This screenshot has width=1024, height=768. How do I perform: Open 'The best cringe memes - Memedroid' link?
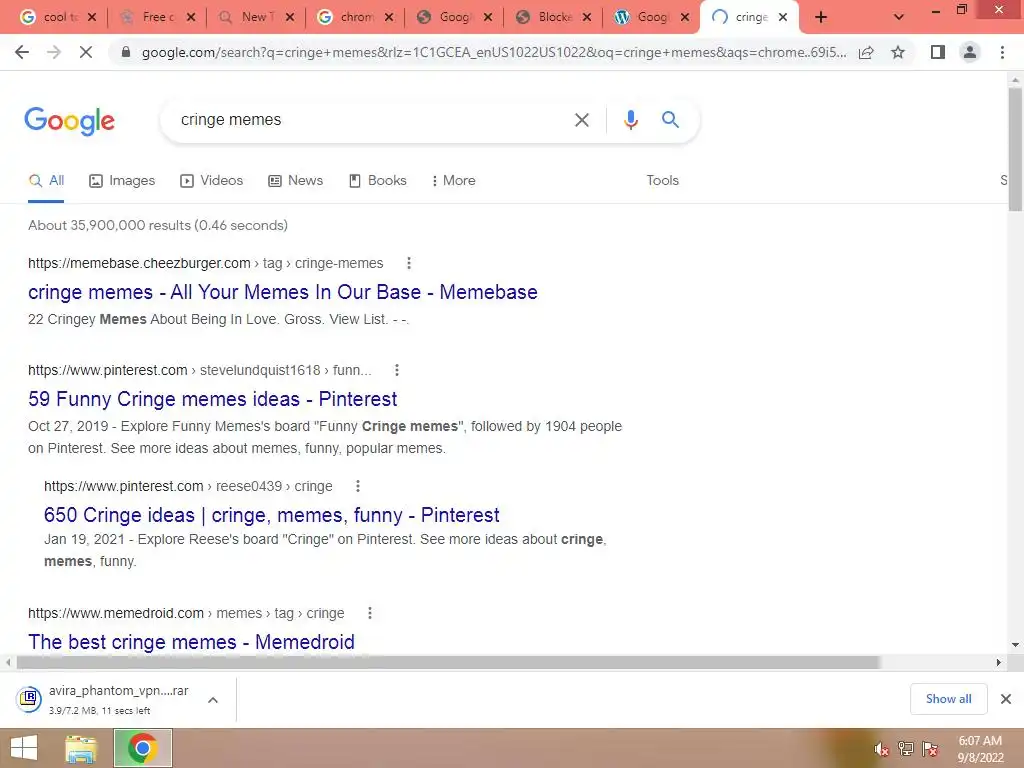click(191, 642)
